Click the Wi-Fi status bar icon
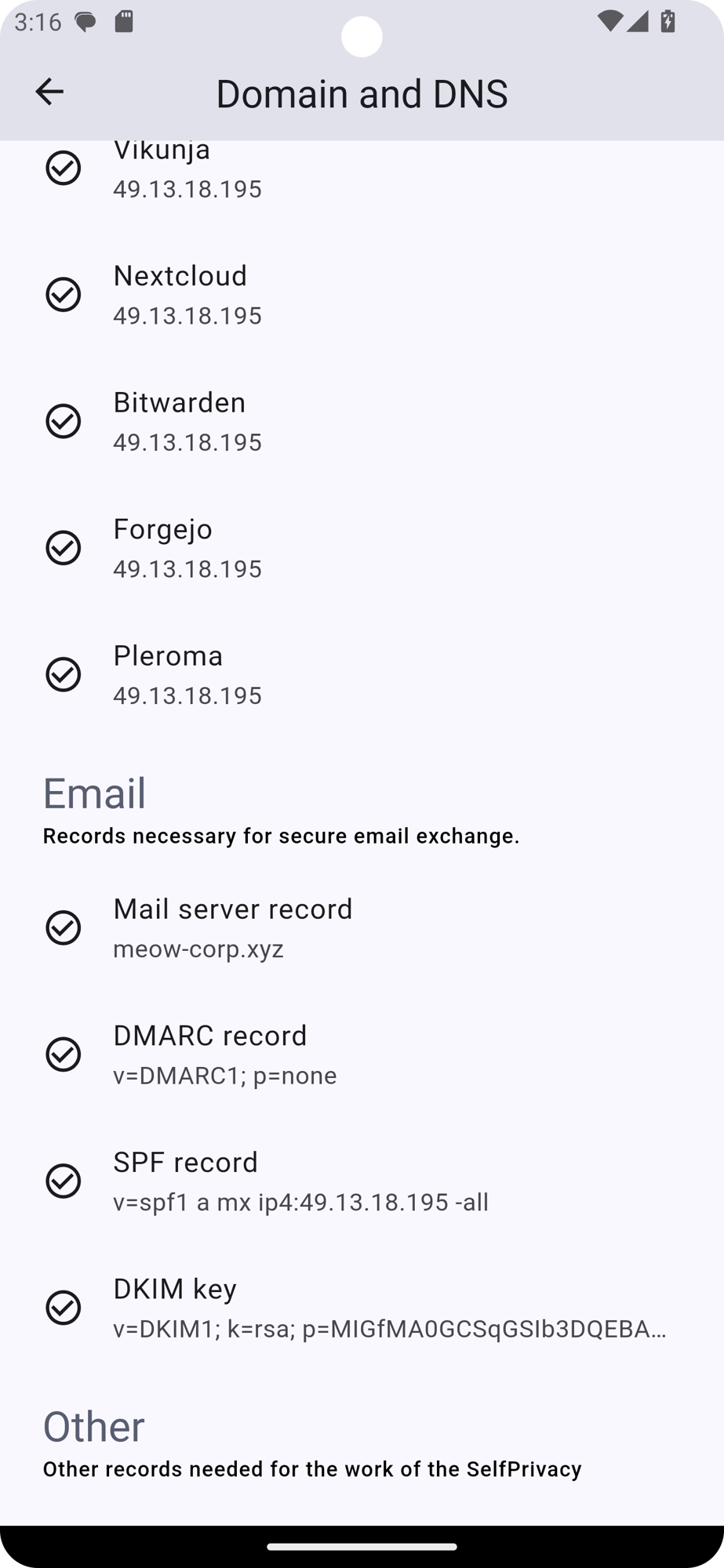The height and width of the screenshot is (1568, 724). pyautogui.click(x=609, y=21)
